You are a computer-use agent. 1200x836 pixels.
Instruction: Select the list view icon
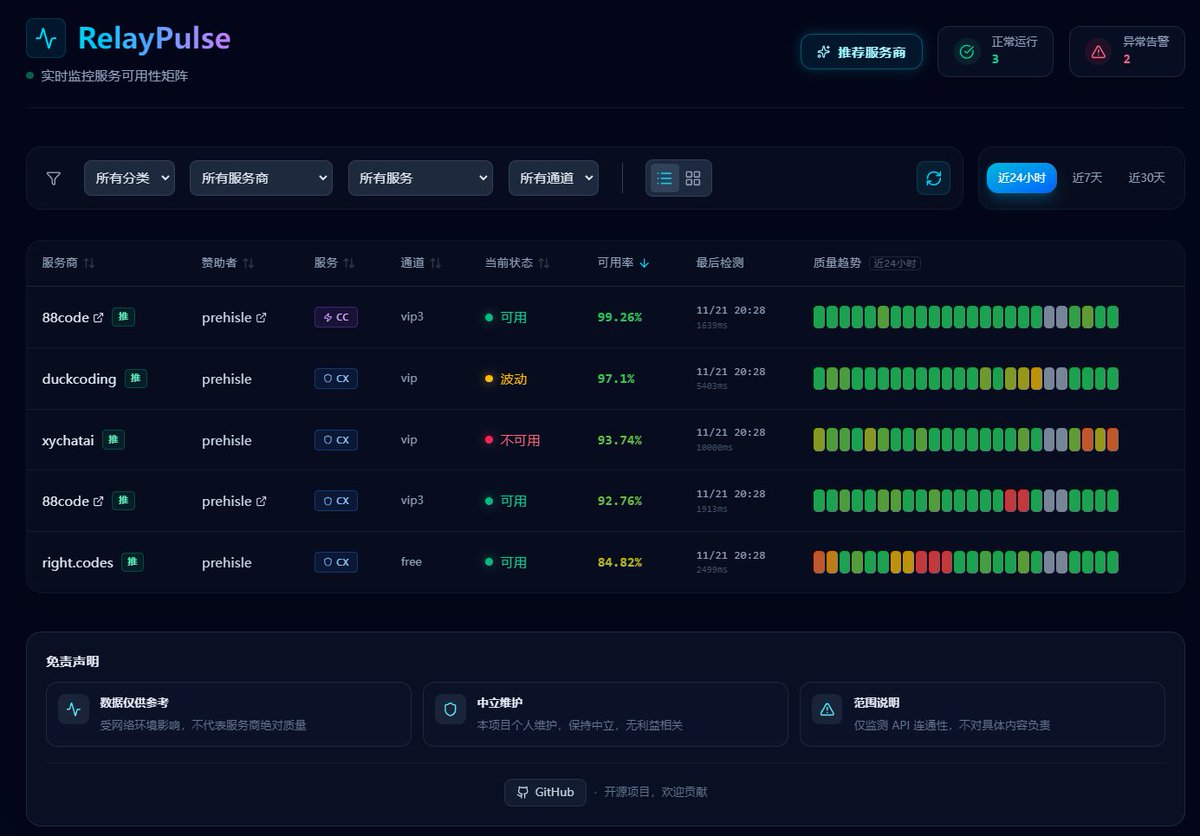[663, 177]
